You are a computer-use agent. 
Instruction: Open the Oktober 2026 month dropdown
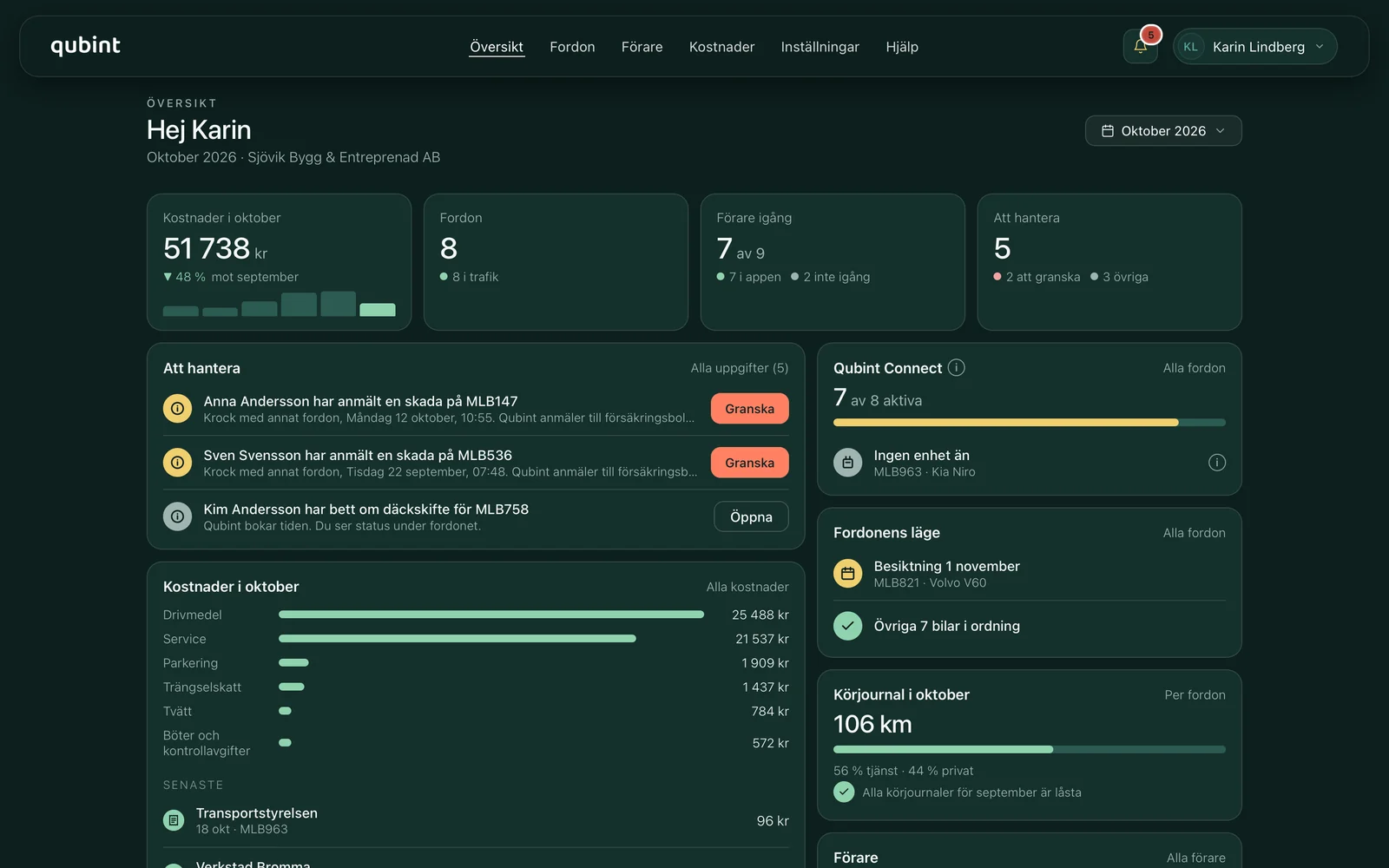(x=1163, y=131)
